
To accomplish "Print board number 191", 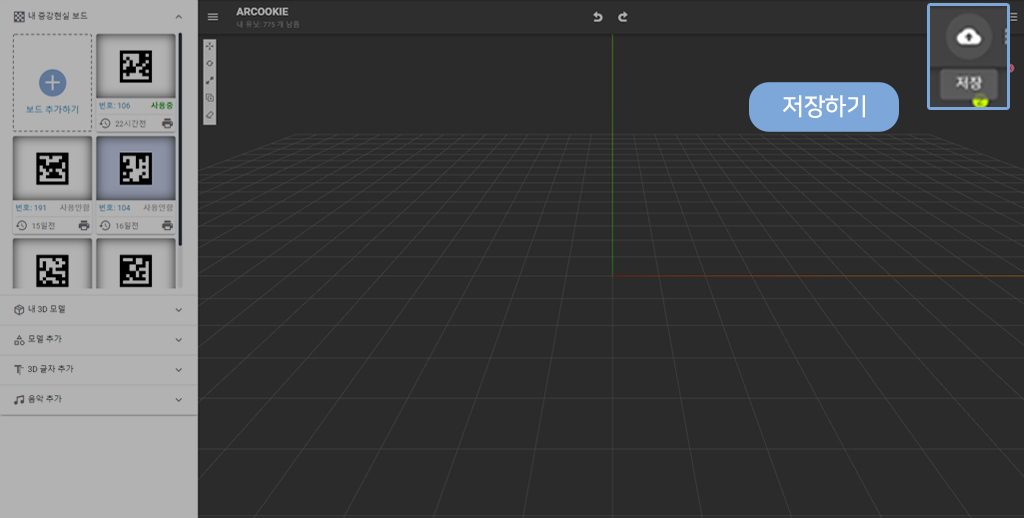I will tap(84, 225).
